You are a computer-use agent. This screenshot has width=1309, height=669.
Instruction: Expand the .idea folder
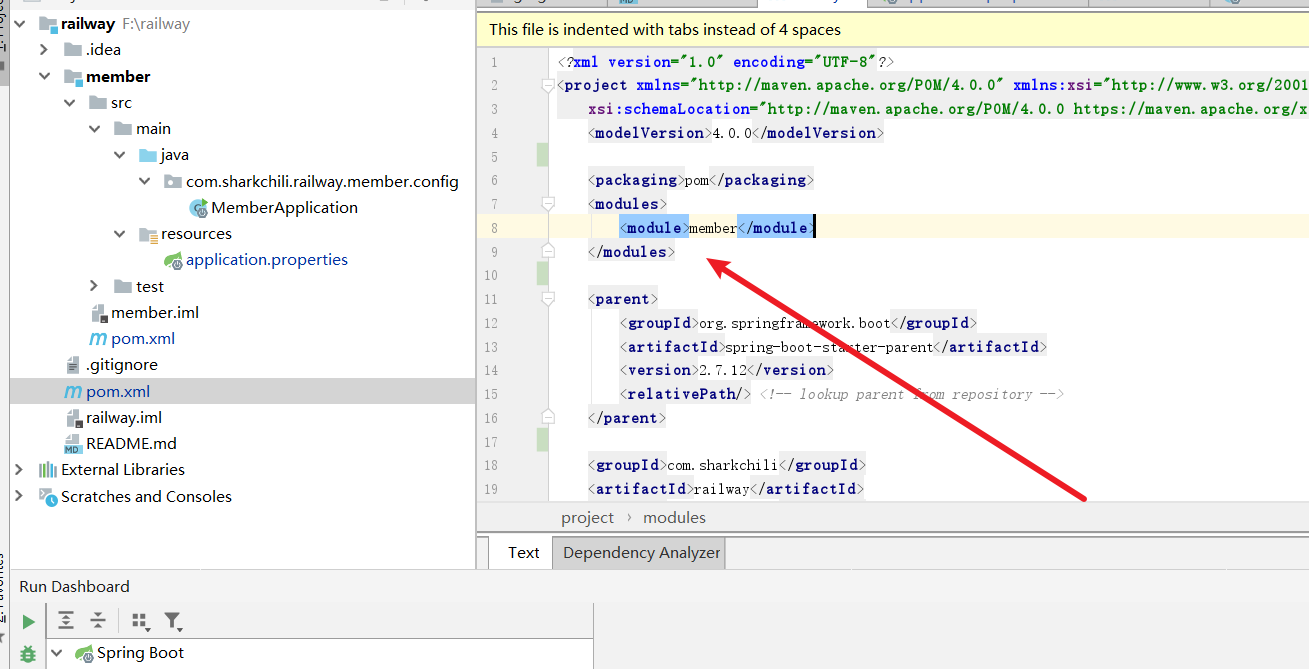(44, 49)
